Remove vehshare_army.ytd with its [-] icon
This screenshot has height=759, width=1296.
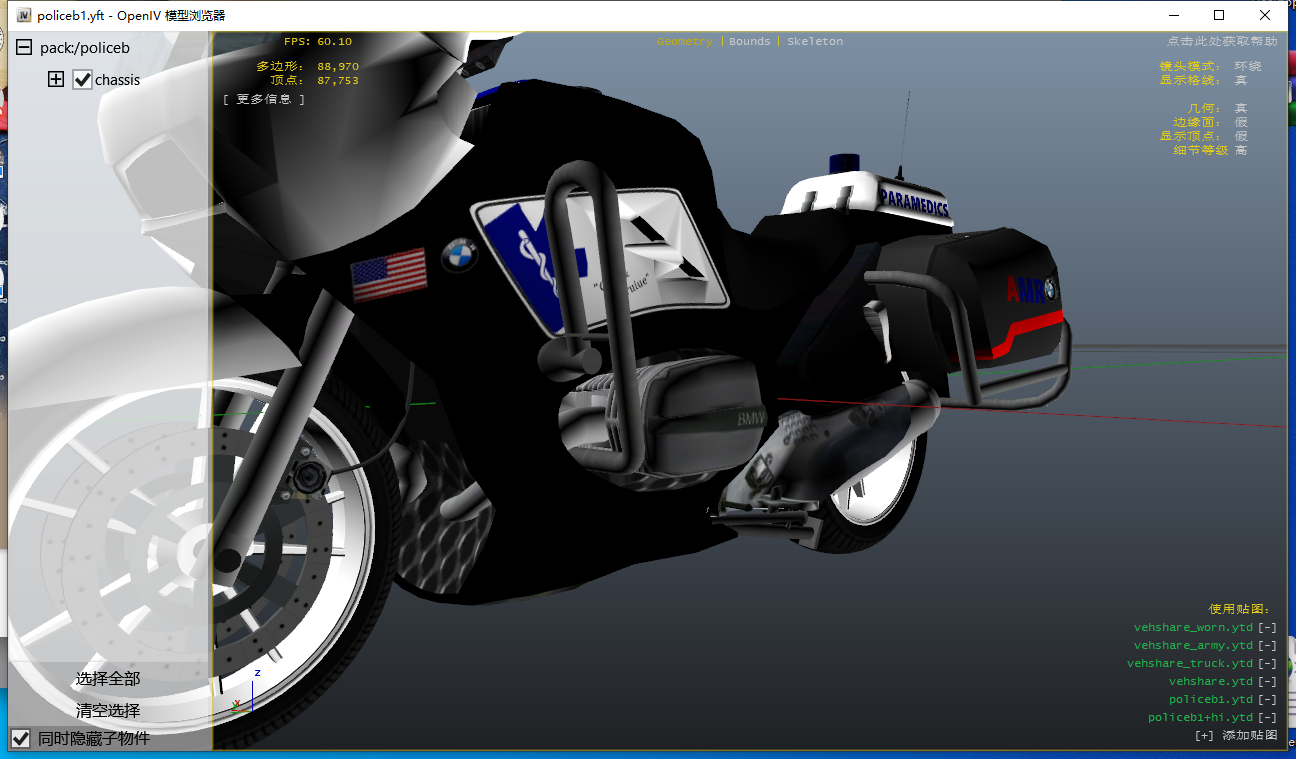tap(1267, 646)
